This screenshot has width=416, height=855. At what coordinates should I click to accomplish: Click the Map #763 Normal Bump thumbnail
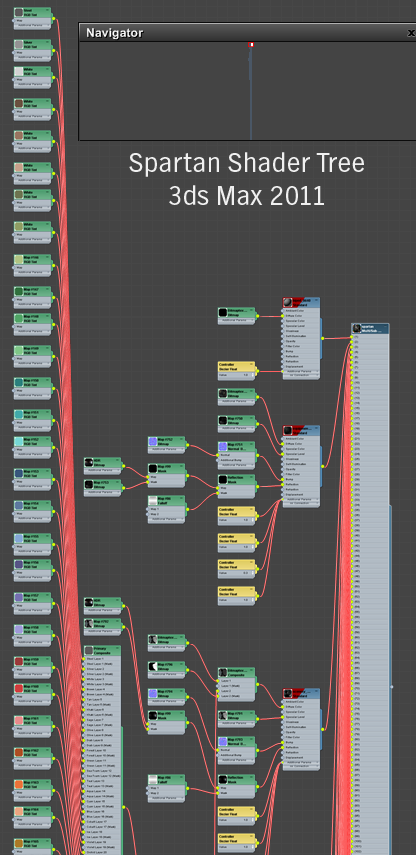(222, 742)
